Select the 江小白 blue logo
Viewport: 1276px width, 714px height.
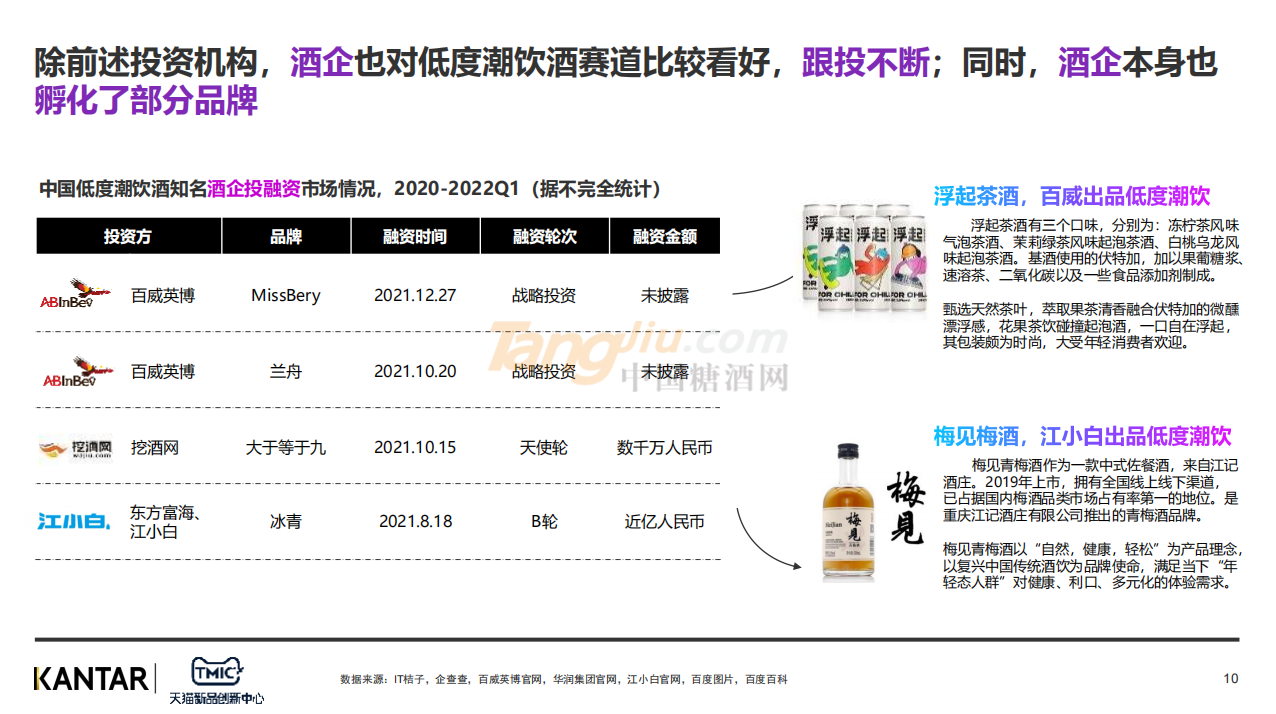[x=74, y=521]
